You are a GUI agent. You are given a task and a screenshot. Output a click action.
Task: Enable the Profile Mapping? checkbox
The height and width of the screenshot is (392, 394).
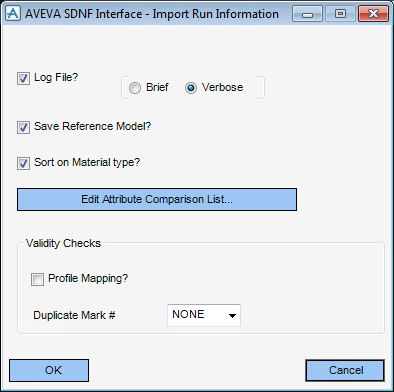tap(37, 279)
